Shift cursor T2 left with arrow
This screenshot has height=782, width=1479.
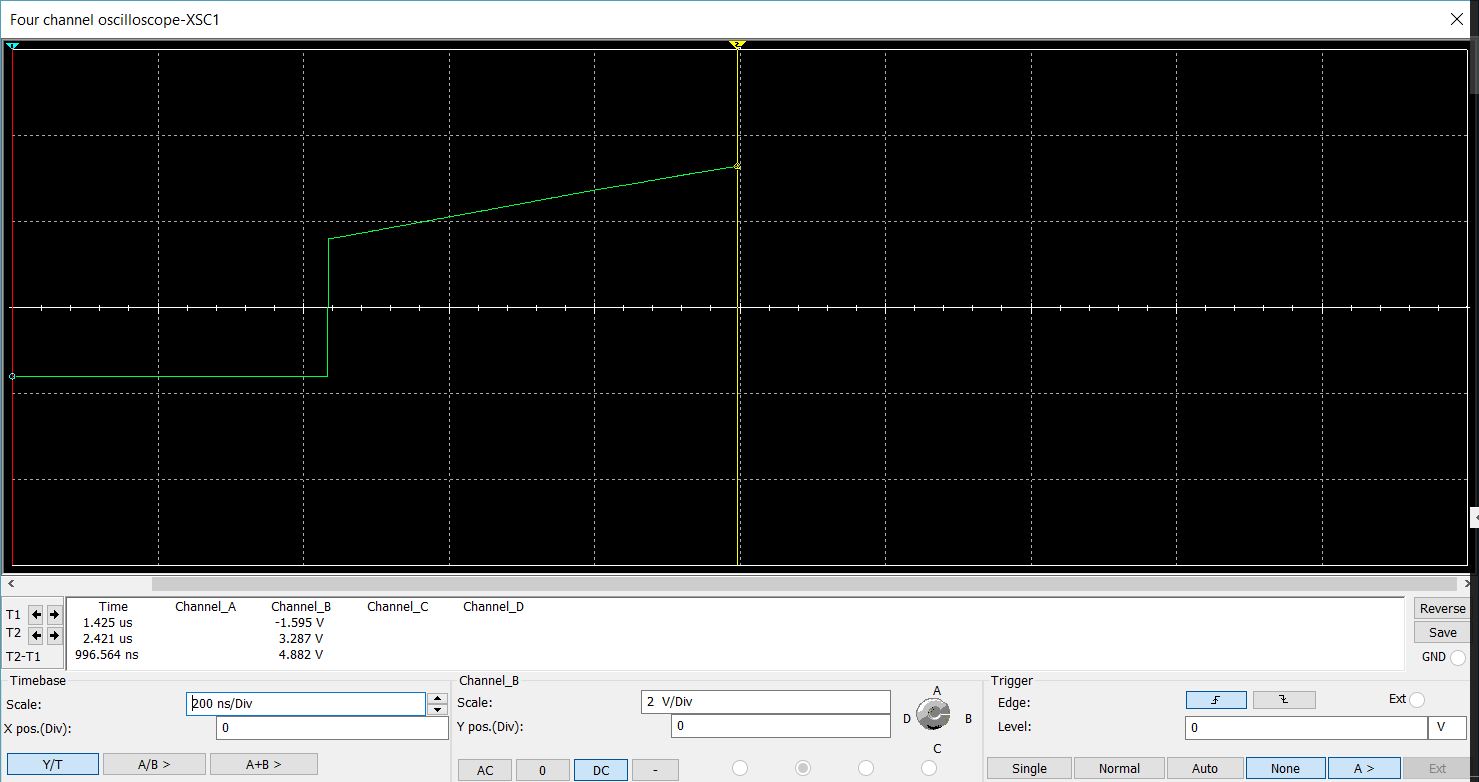36,635
